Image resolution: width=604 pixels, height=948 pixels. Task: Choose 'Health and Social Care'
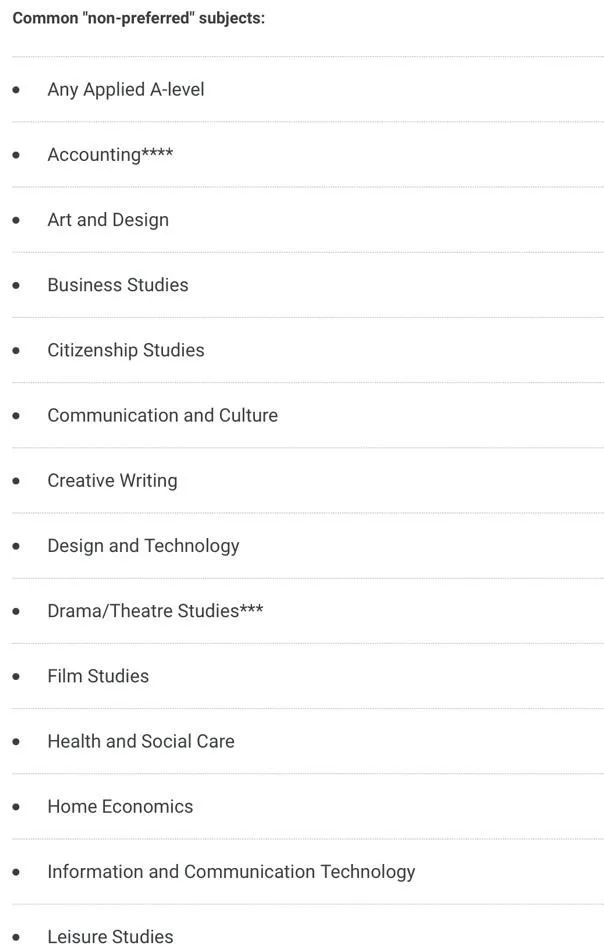[x=141, y=741]
